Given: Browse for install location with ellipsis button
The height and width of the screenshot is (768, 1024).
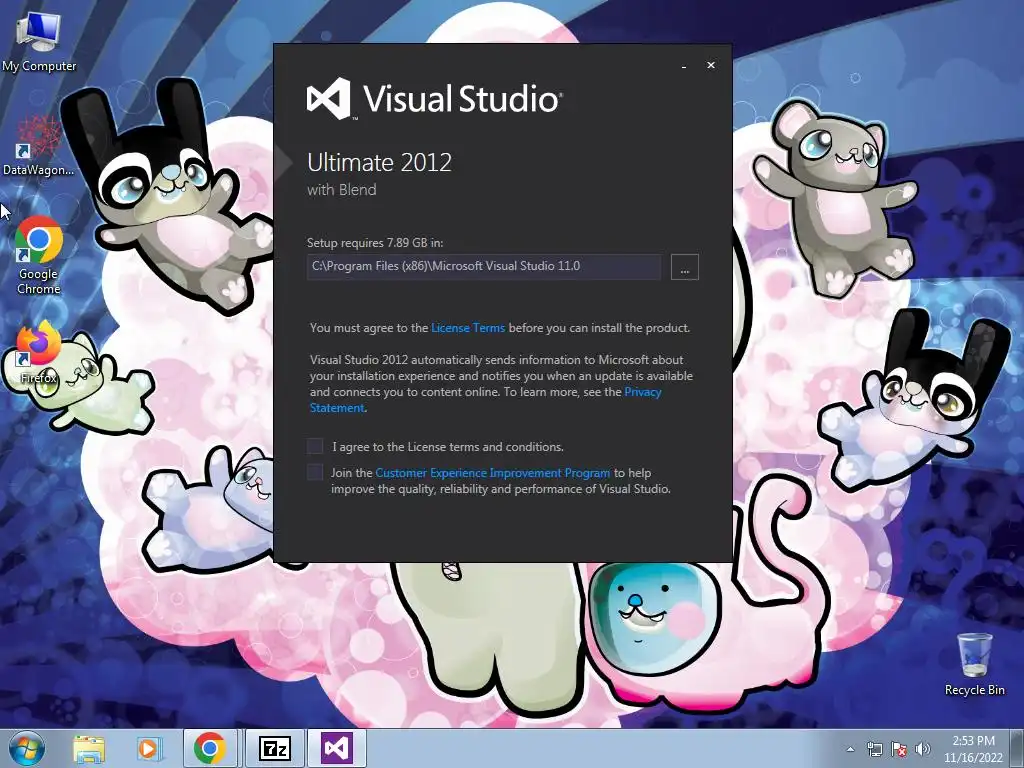Looking at the screenshot, I should [x=684, y=267].
